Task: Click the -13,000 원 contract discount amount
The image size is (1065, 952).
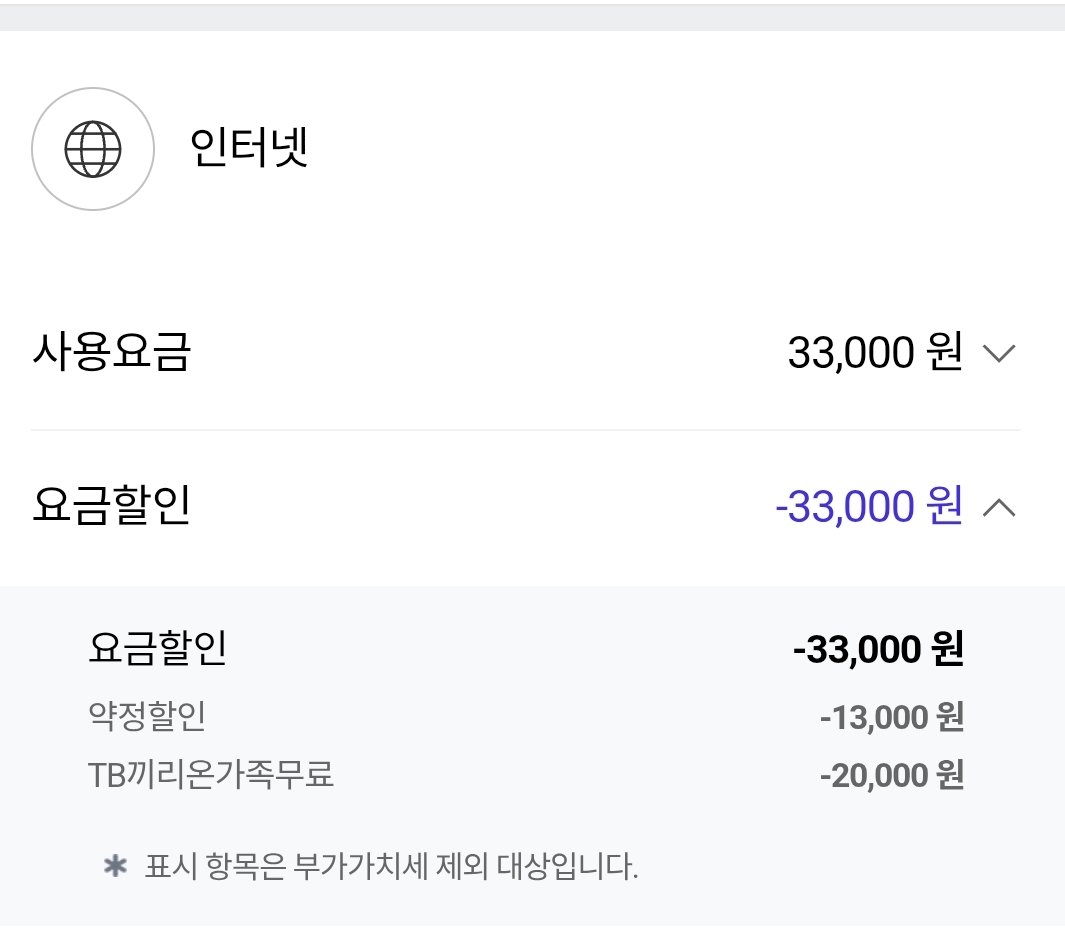Action: click(892, 717)
